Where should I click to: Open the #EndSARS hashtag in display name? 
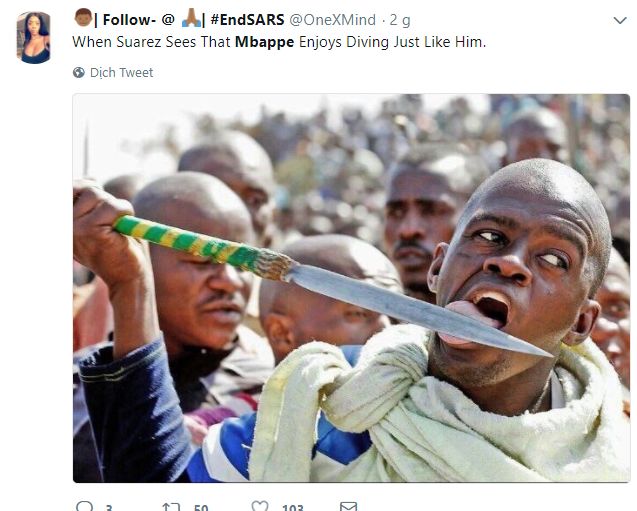(x=250, y=19)
